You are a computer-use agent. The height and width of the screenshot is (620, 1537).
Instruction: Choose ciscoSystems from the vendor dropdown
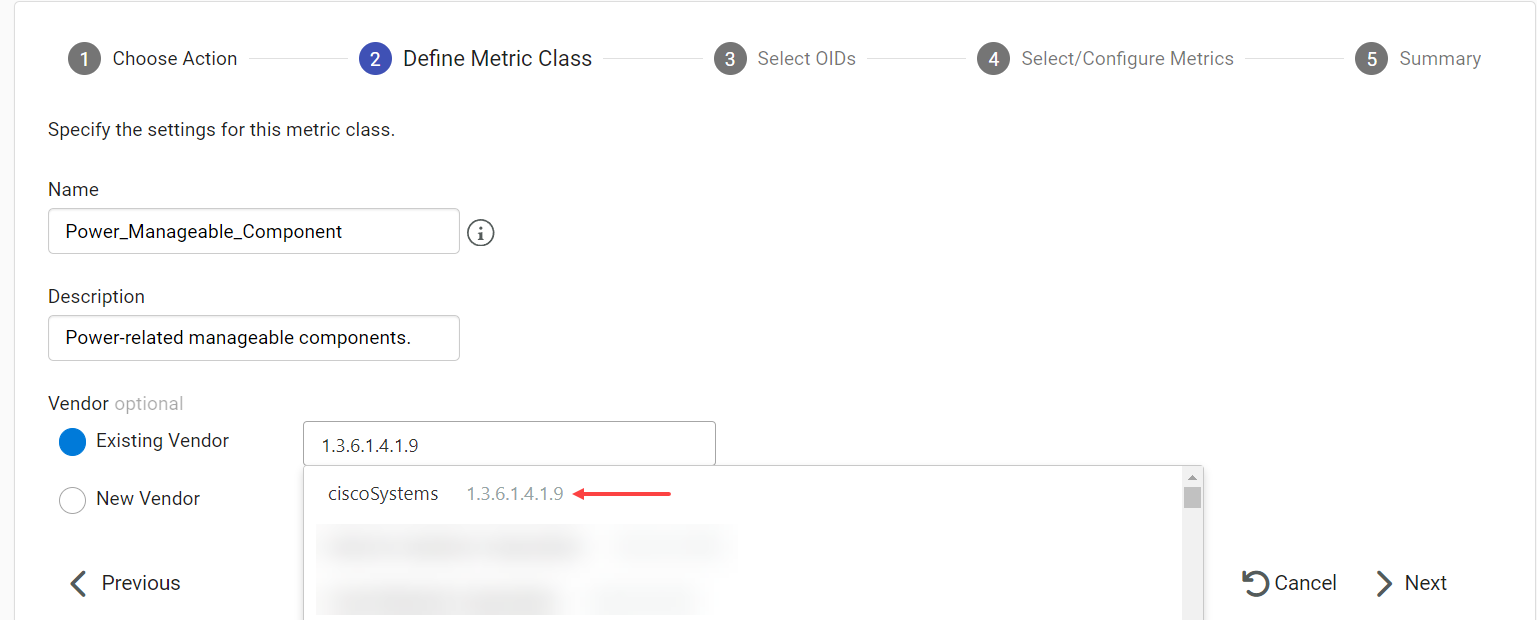point(384,494)
